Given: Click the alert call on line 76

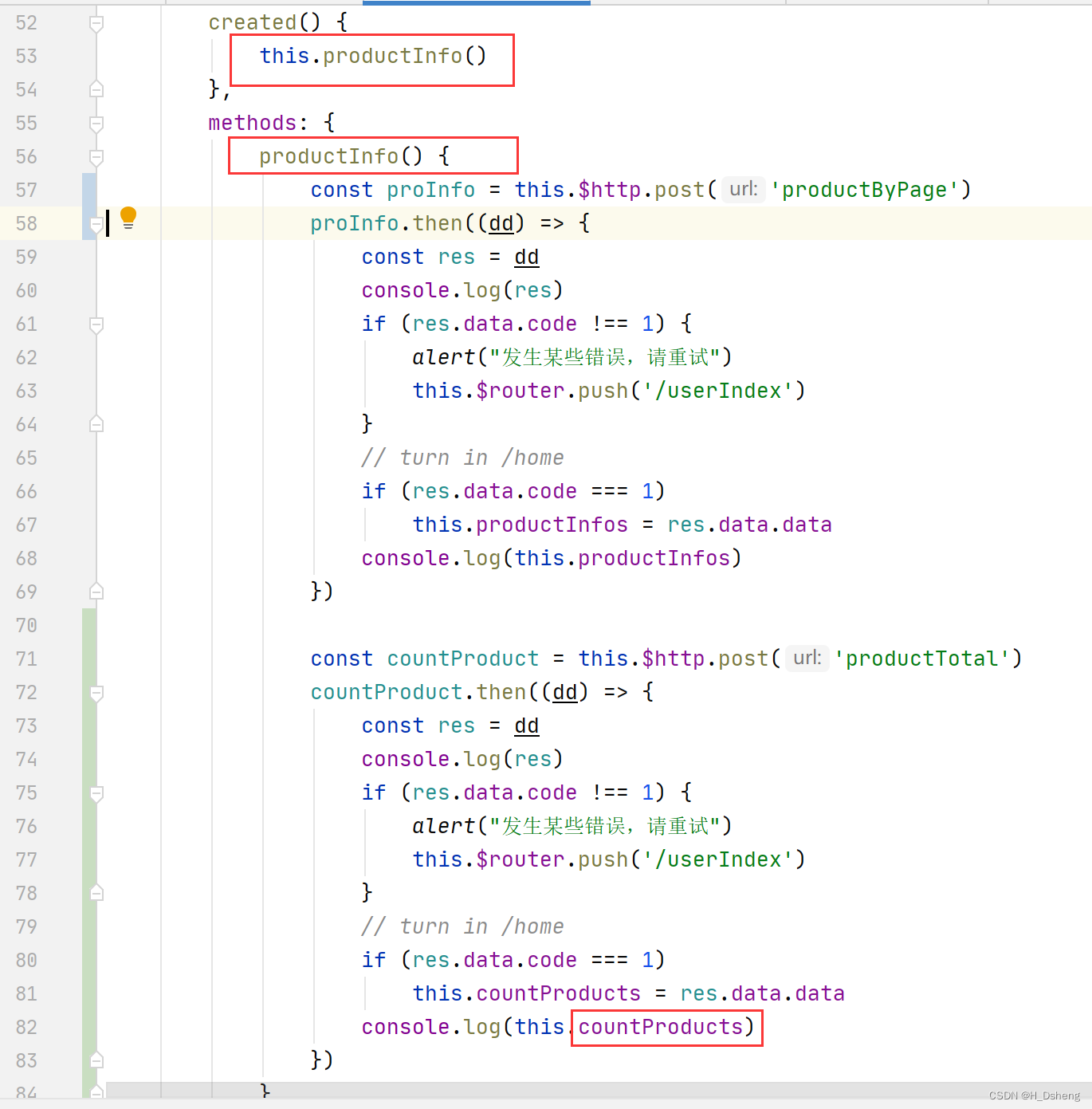Looking at the screenshot, I should (572, 826).
